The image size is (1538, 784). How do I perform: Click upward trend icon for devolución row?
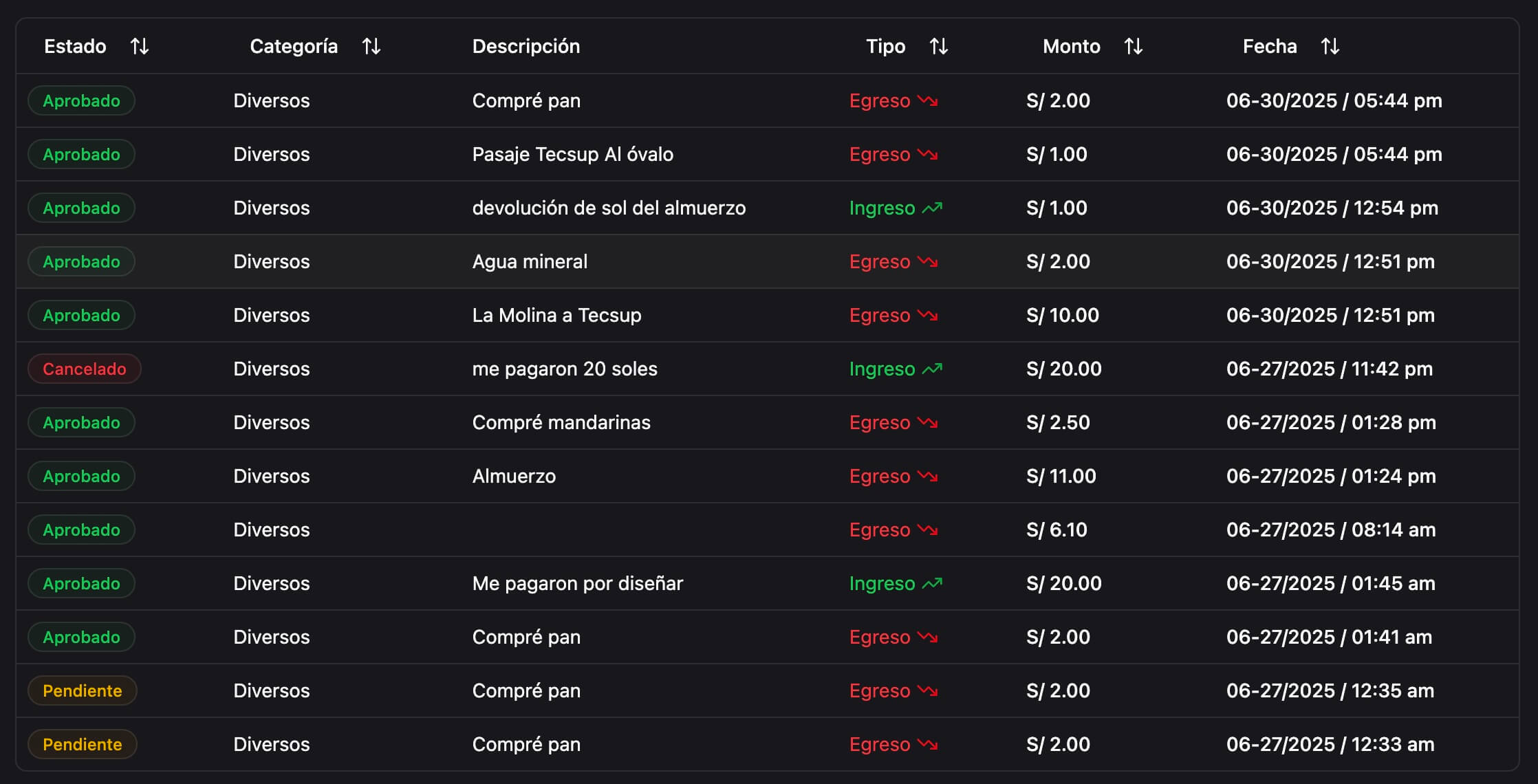[932, 208]
